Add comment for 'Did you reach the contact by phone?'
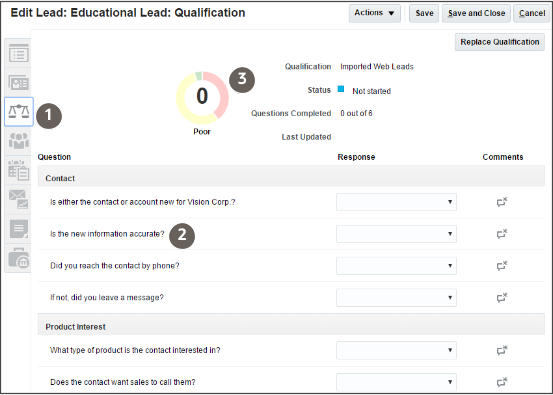Screen dimensions: 553x395 click(502, 266)
